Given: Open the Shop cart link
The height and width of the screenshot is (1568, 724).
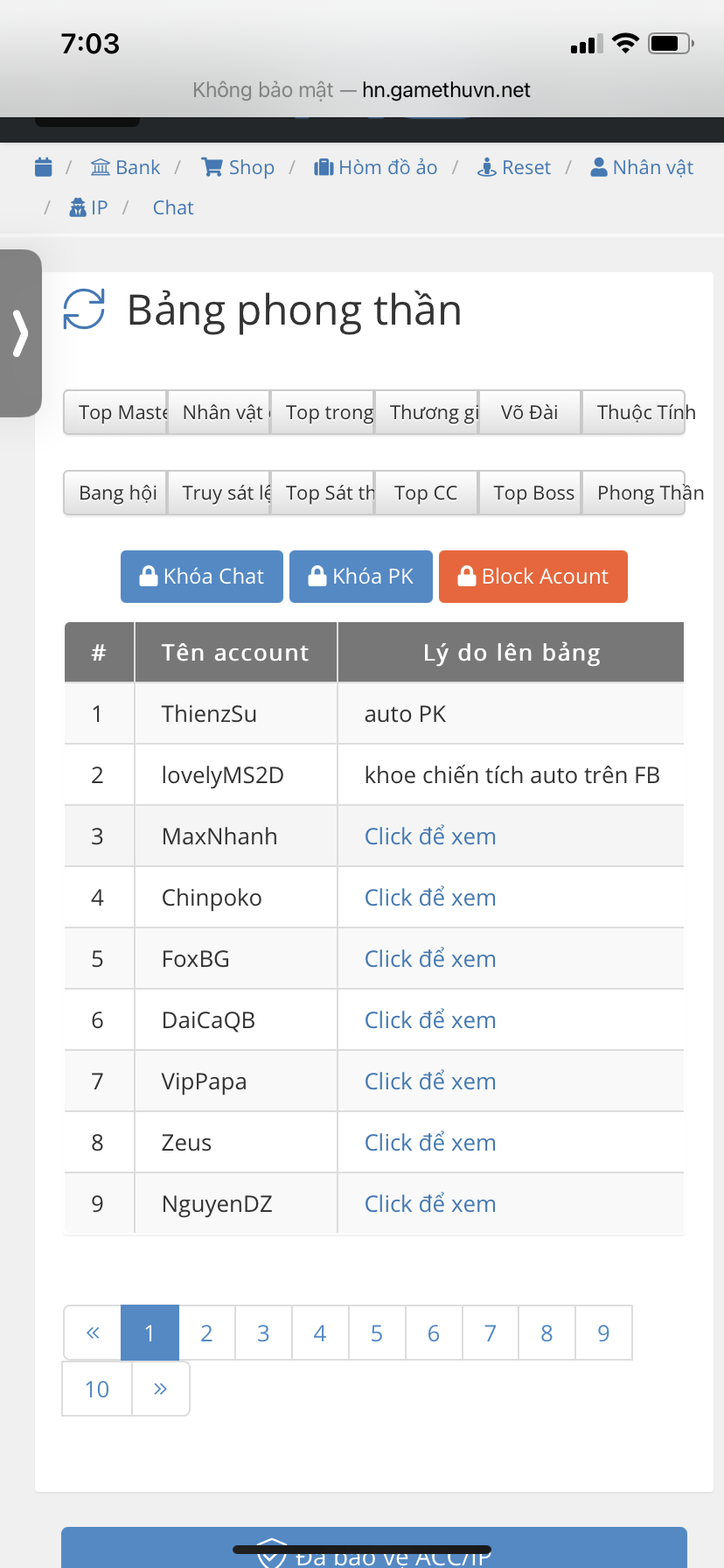Looking at the screenshot, I should tap(238, 167).
